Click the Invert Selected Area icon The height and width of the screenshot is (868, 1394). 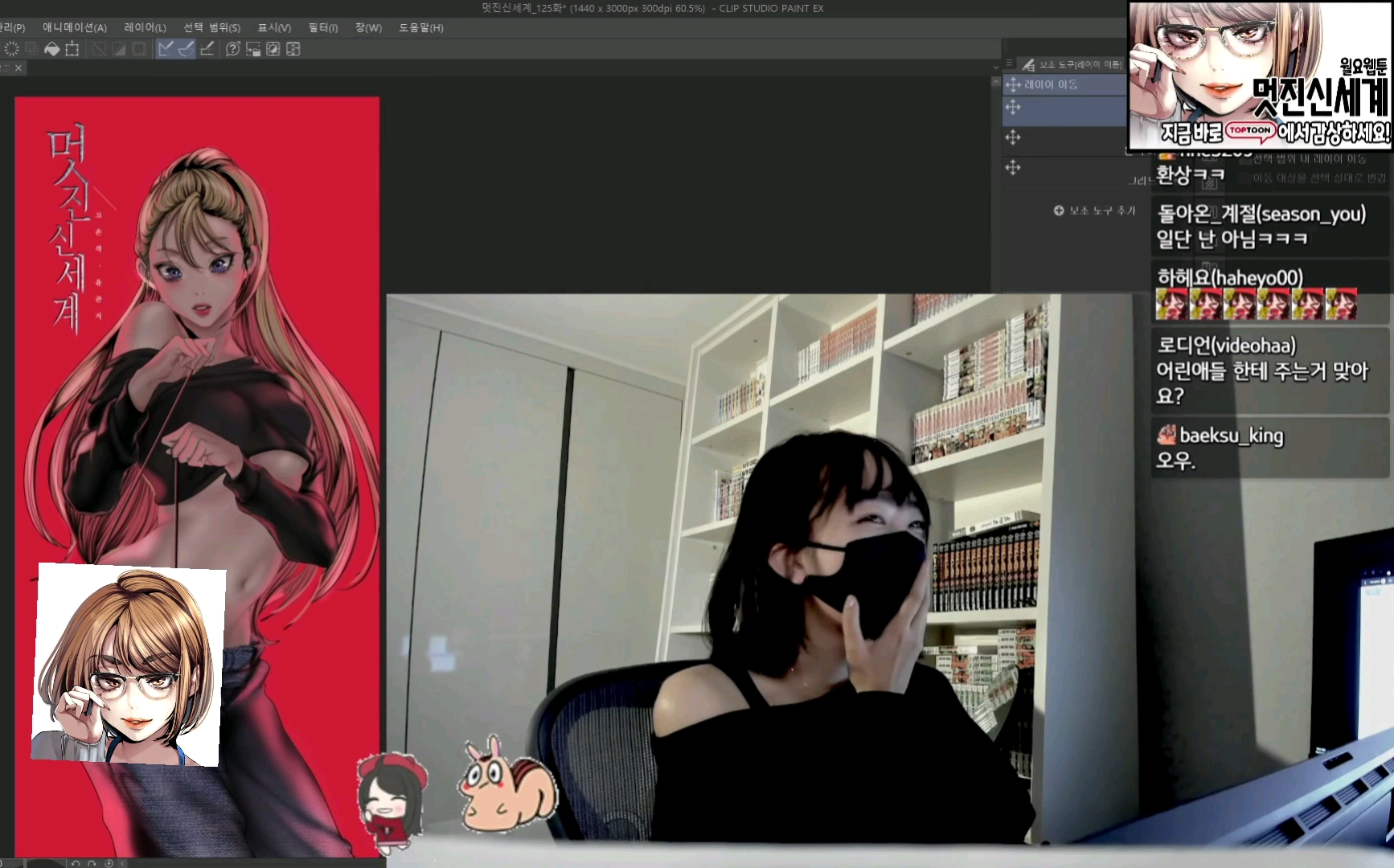pyautogui.click(x=118, y=49)
